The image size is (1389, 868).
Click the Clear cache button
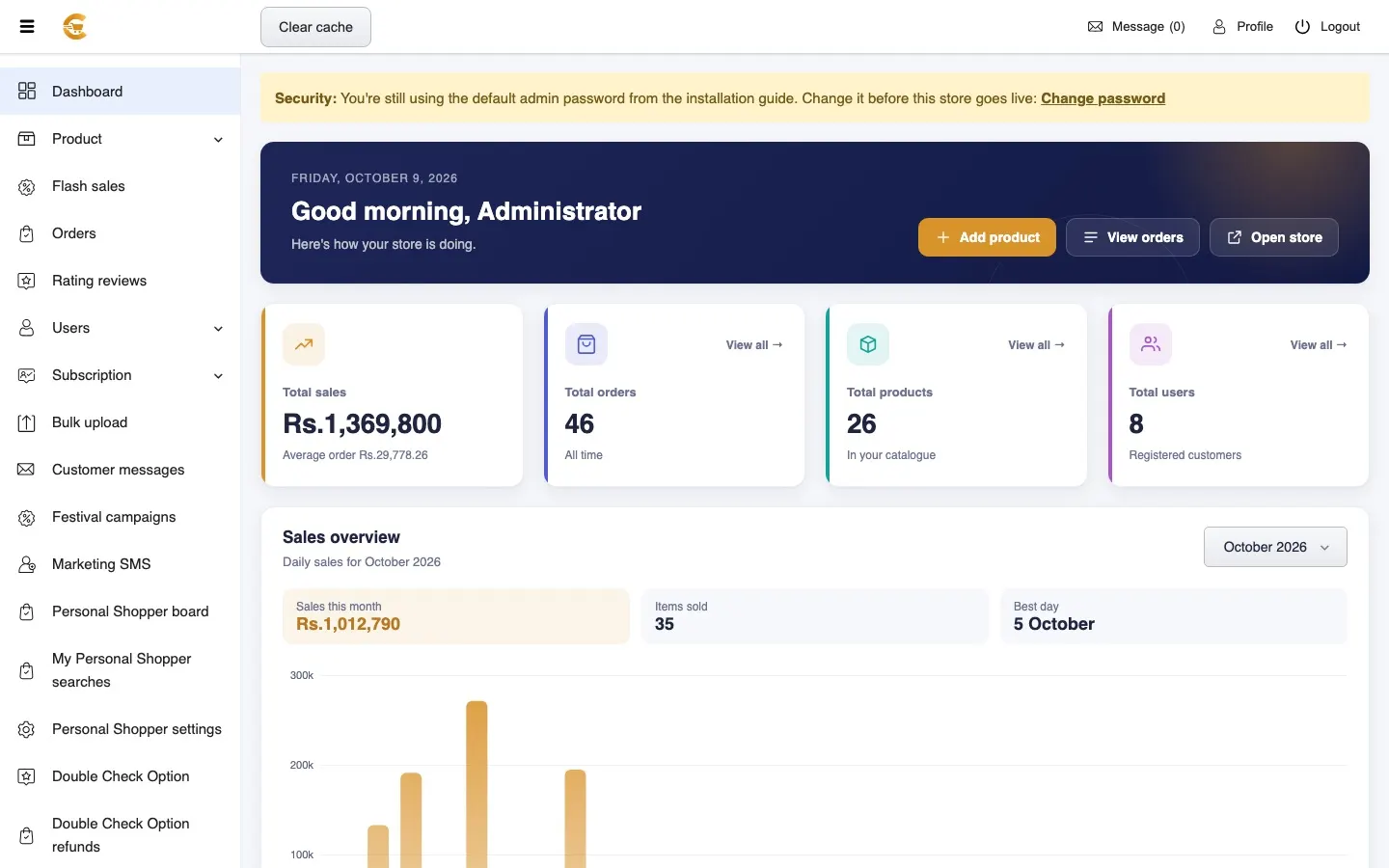(x=315, y=27)
